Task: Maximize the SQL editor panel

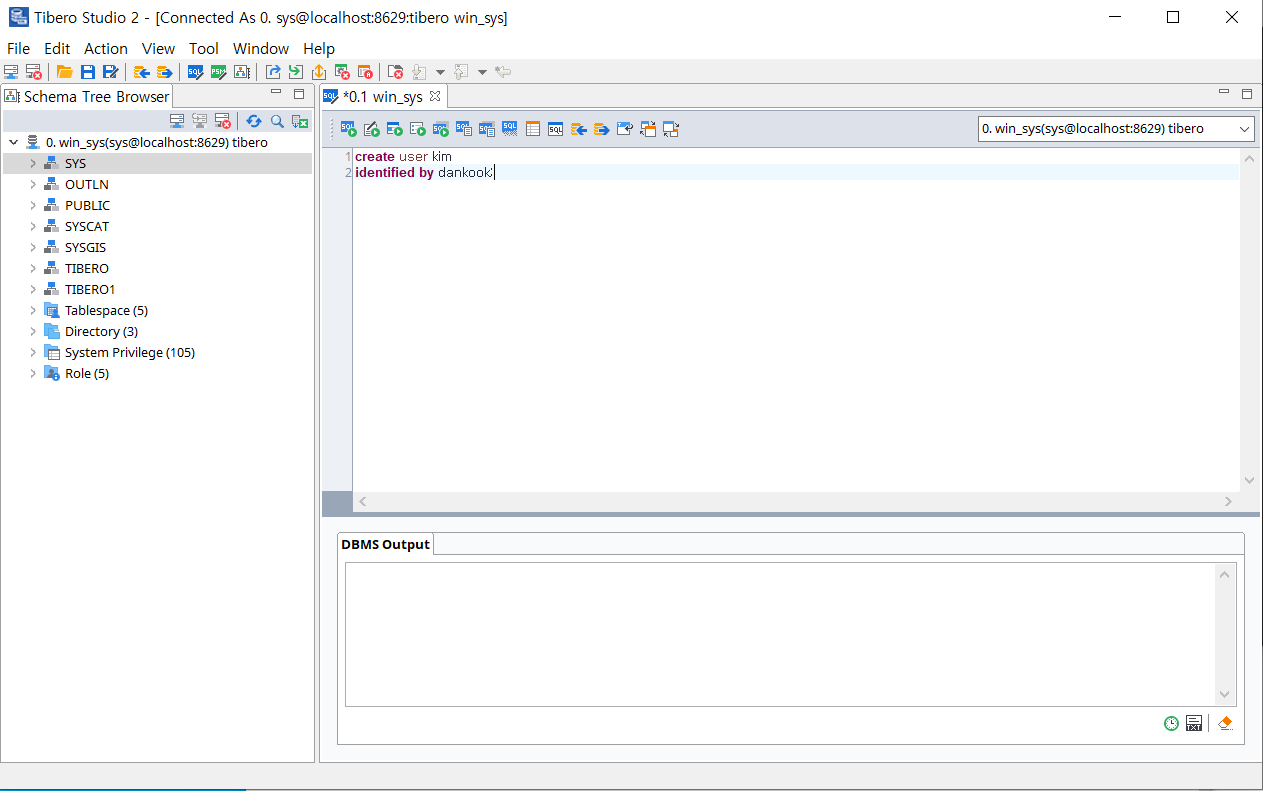Action: pos(1247,94)
